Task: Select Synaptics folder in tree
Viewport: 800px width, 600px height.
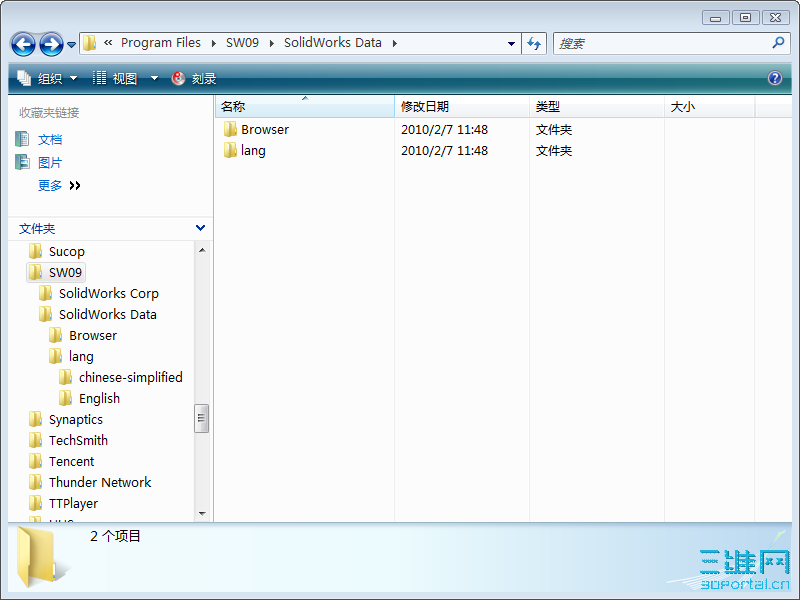Action: (76, 419)
